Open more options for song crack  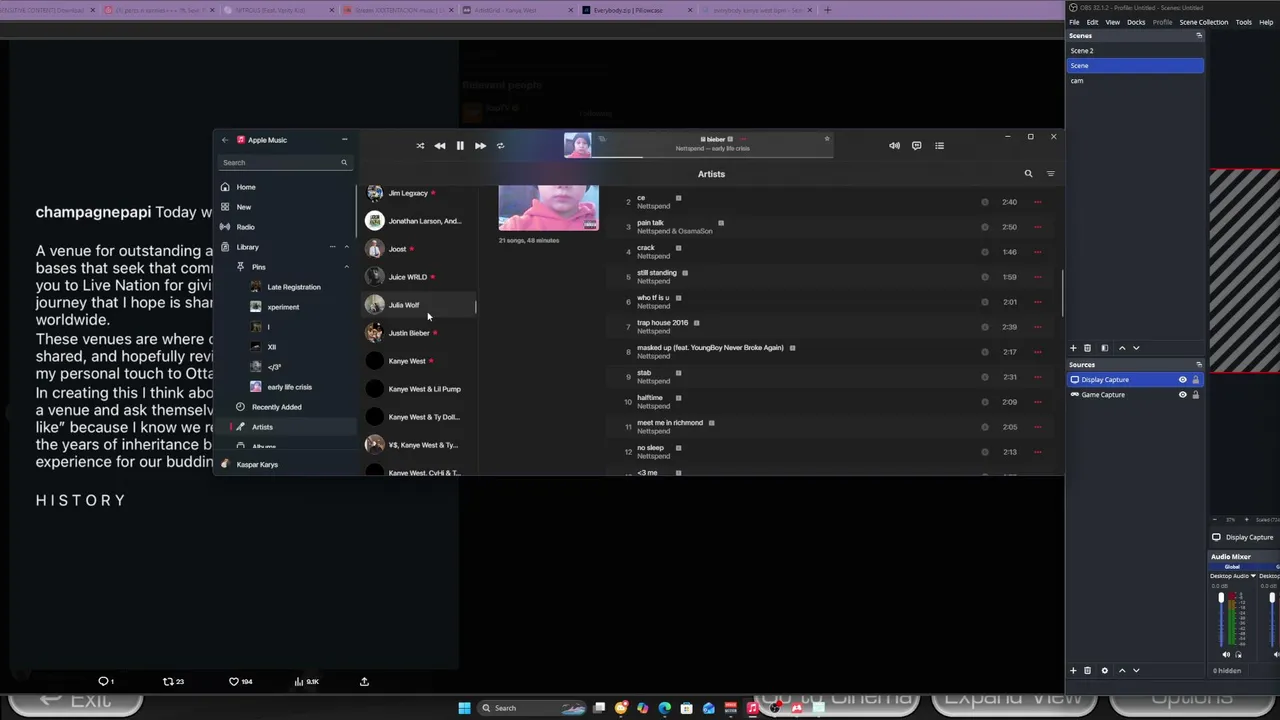1037,252
